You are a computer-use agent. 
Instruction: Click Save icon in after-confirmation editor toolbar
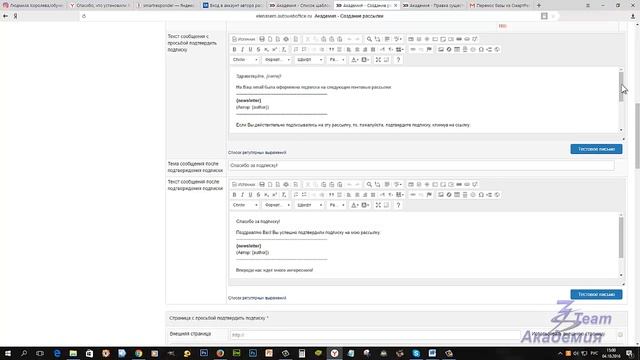pos(262,184)
